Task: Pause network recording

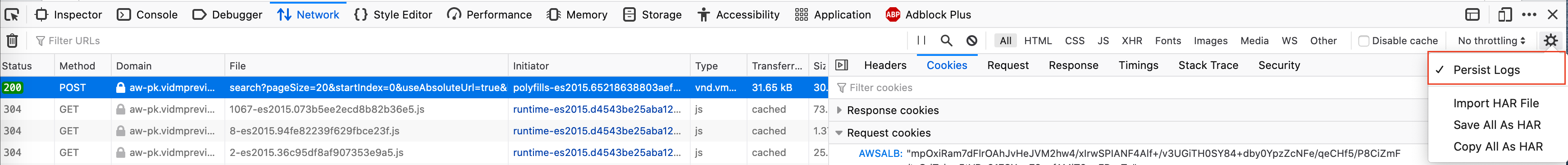Action: click(x=921, y=40)
